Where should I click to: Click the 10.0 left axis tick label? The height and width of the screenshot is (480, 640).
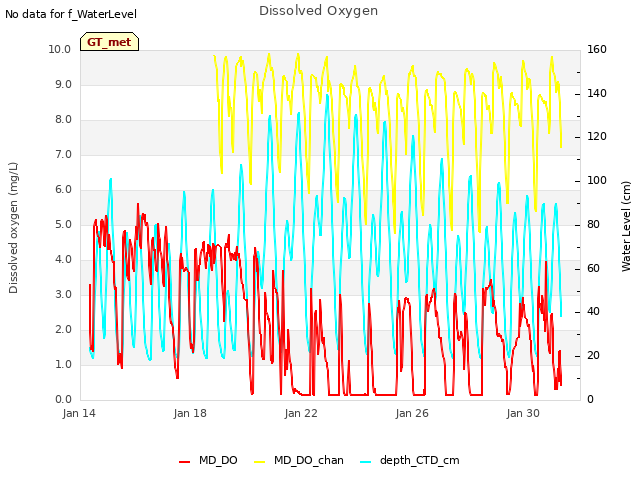click(x=60, y=49)
